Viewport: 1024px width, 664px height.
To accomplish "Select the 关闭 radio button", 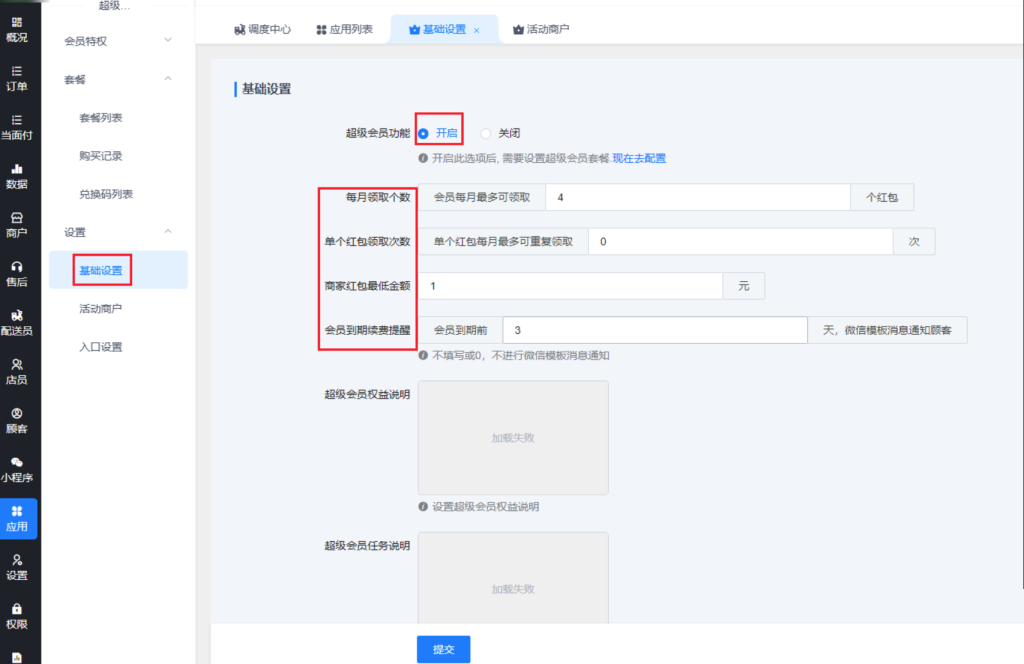I will point(486,133).
